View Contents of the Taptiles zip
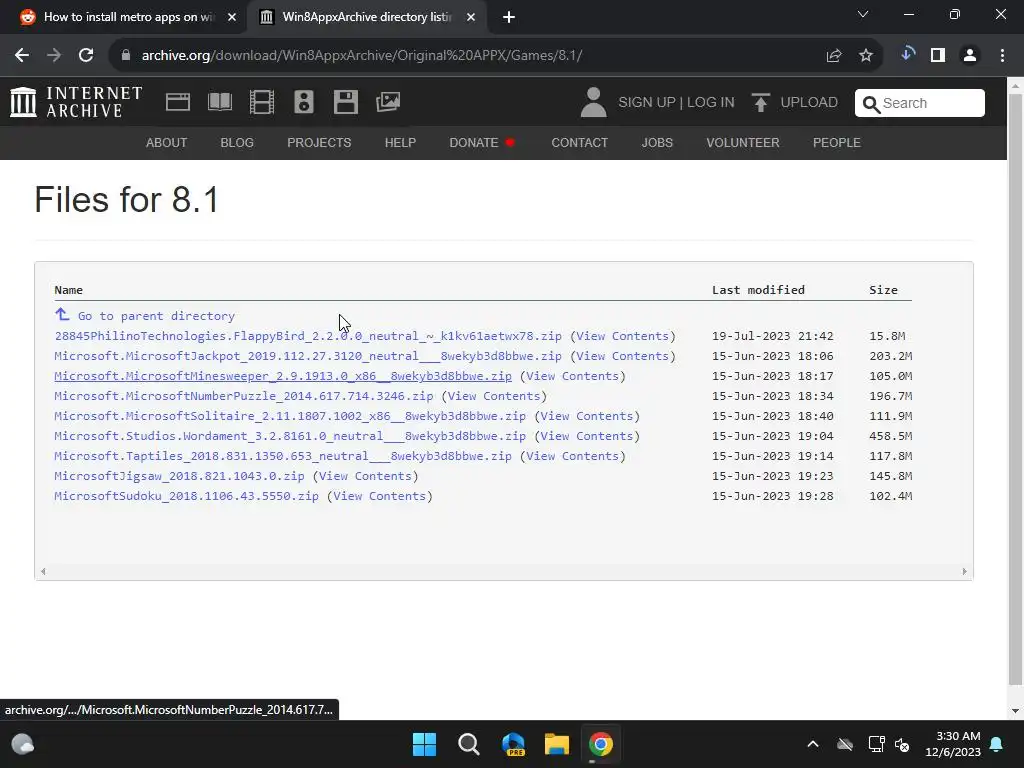 click(x=573, y=456)
